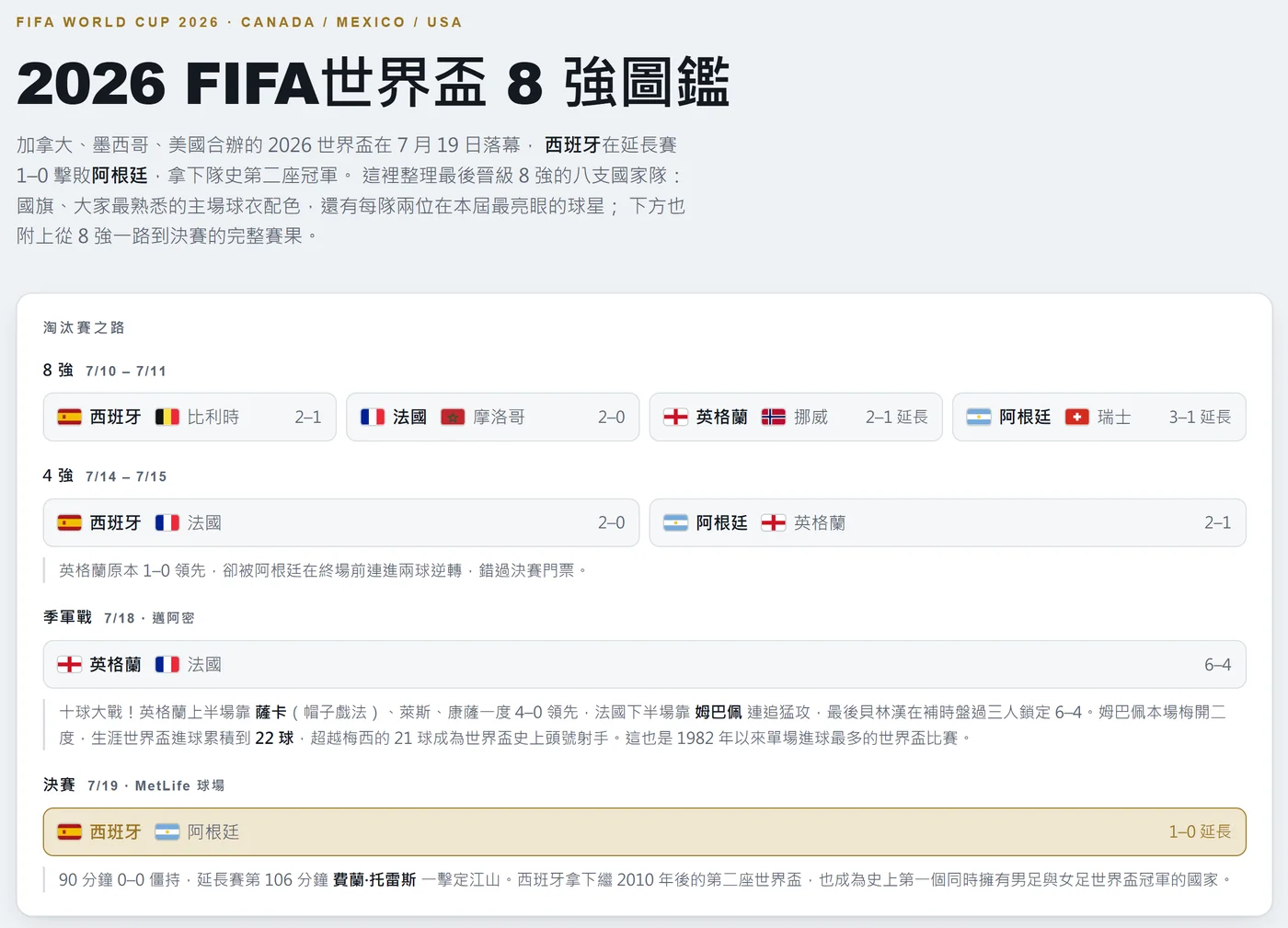Click the '1–0 延長' final score

click(x=1201, y=831)
